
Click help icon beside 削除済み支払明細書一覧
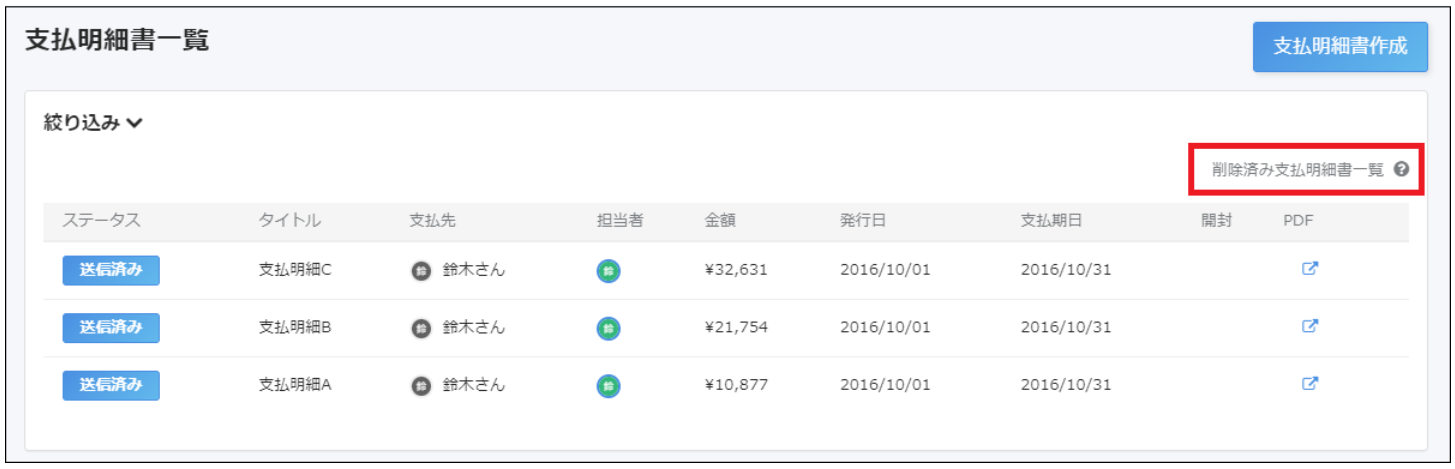click(x=1401, y=170)
